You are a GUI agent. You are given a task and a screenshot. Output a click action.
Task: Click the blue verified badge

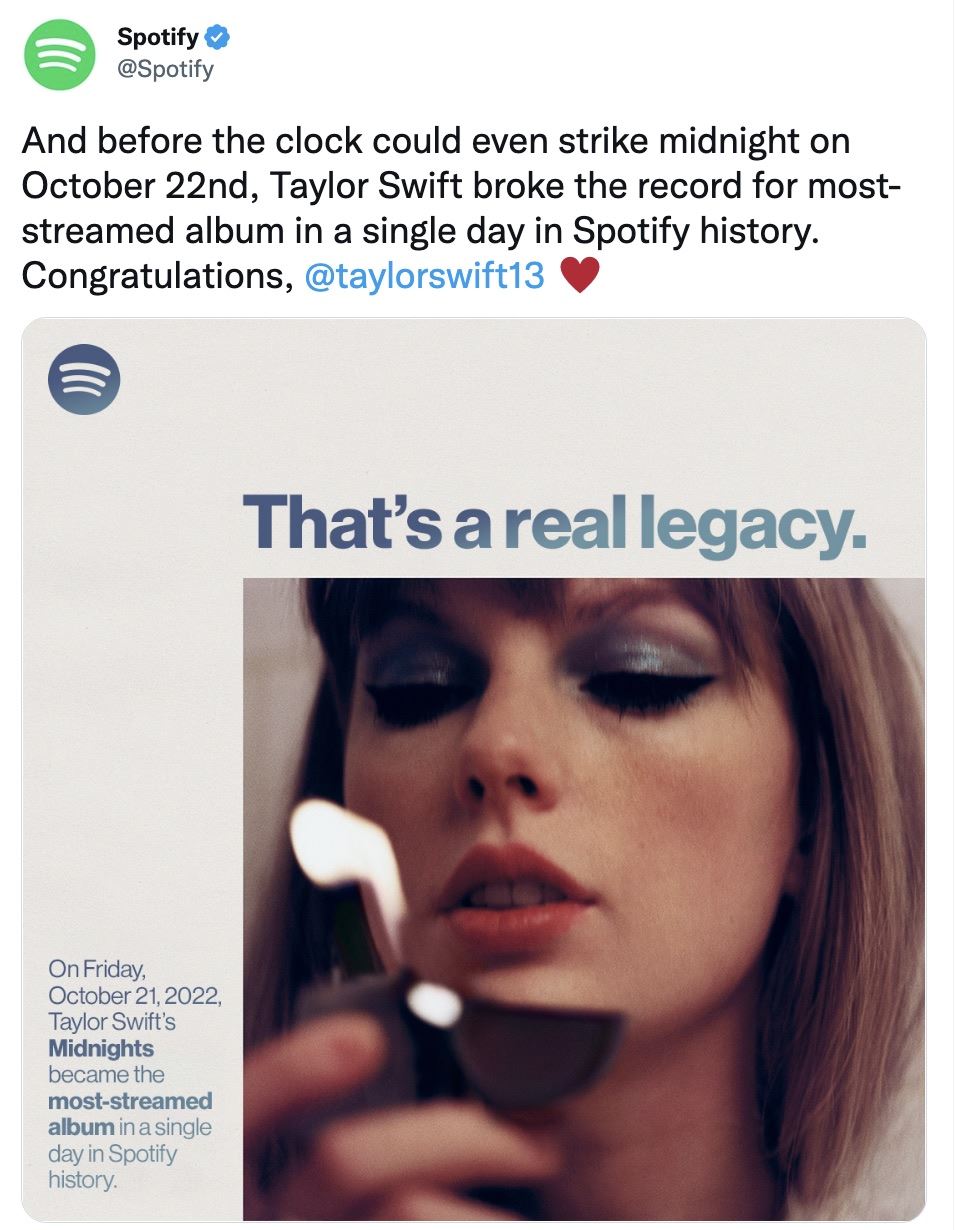click(217, 38)
